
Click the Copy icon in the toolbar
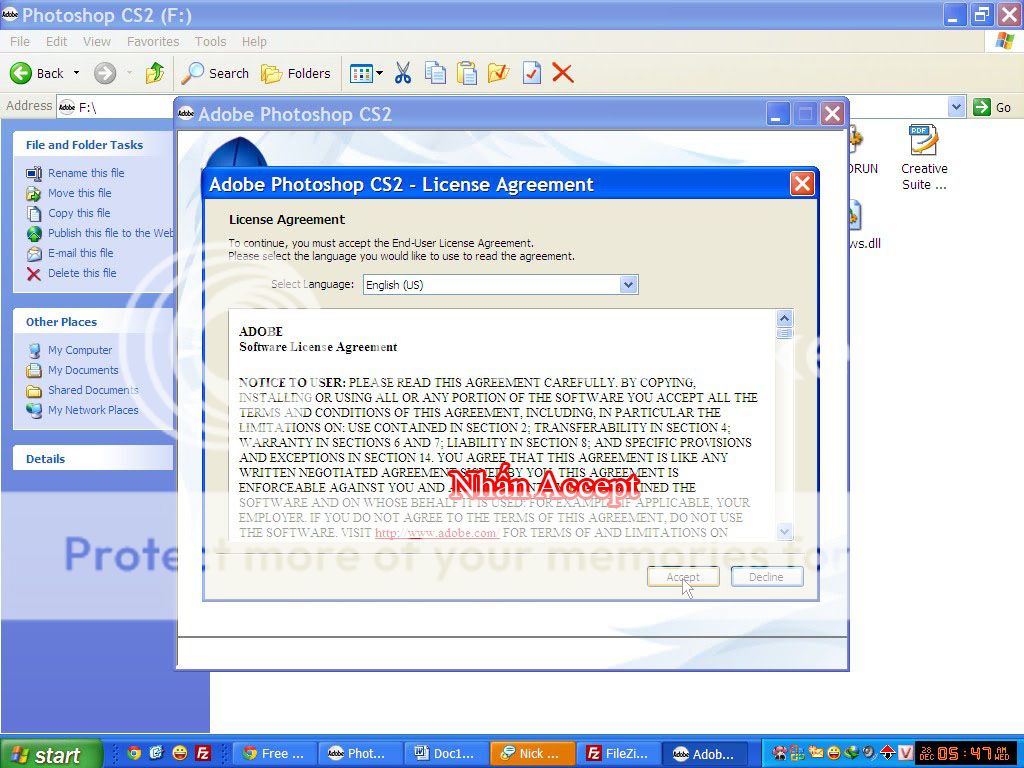[x=436, y=73]
